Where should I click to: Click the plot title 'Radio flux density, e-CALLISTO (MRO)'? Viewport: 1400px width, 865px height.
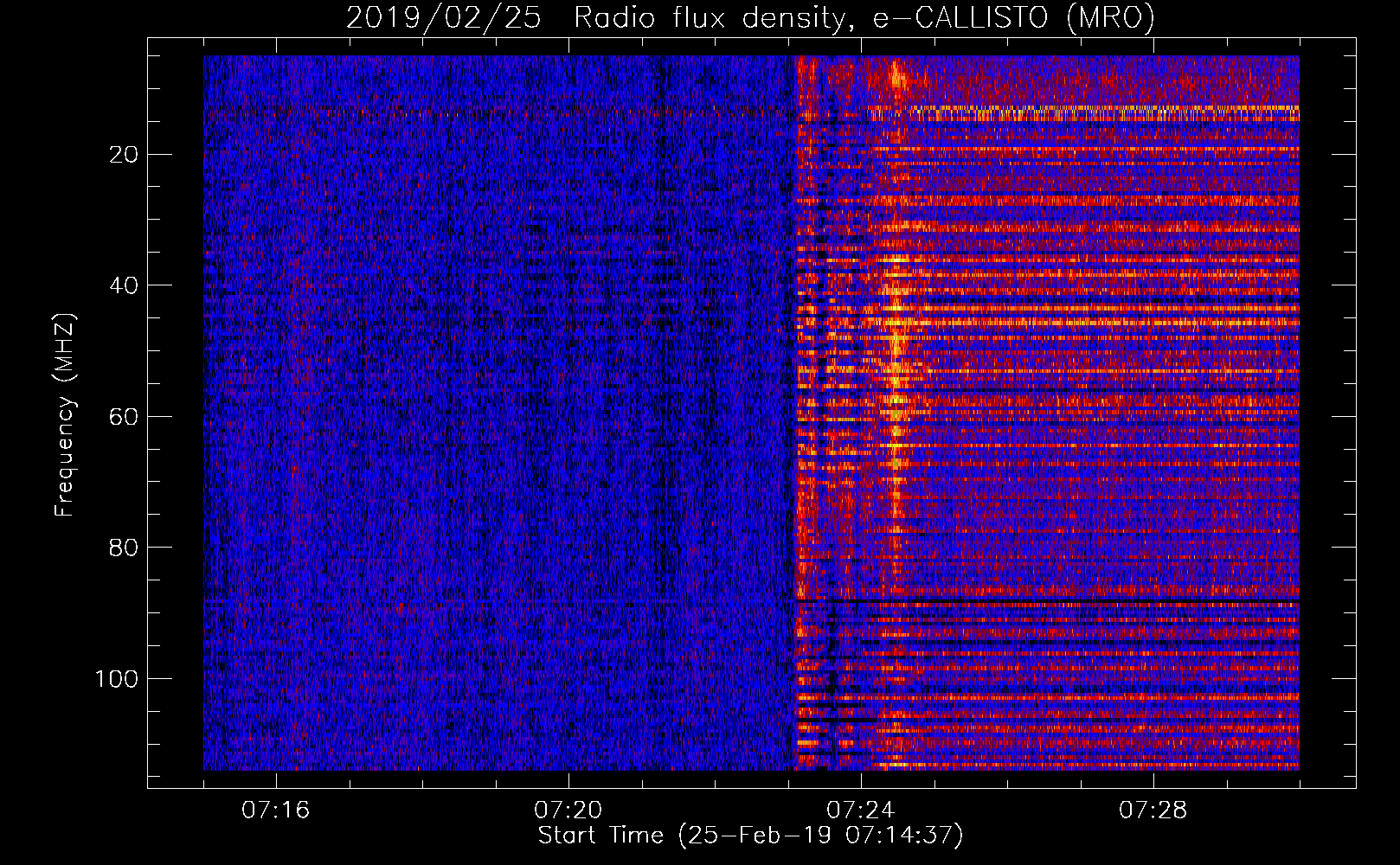point(864,18)
